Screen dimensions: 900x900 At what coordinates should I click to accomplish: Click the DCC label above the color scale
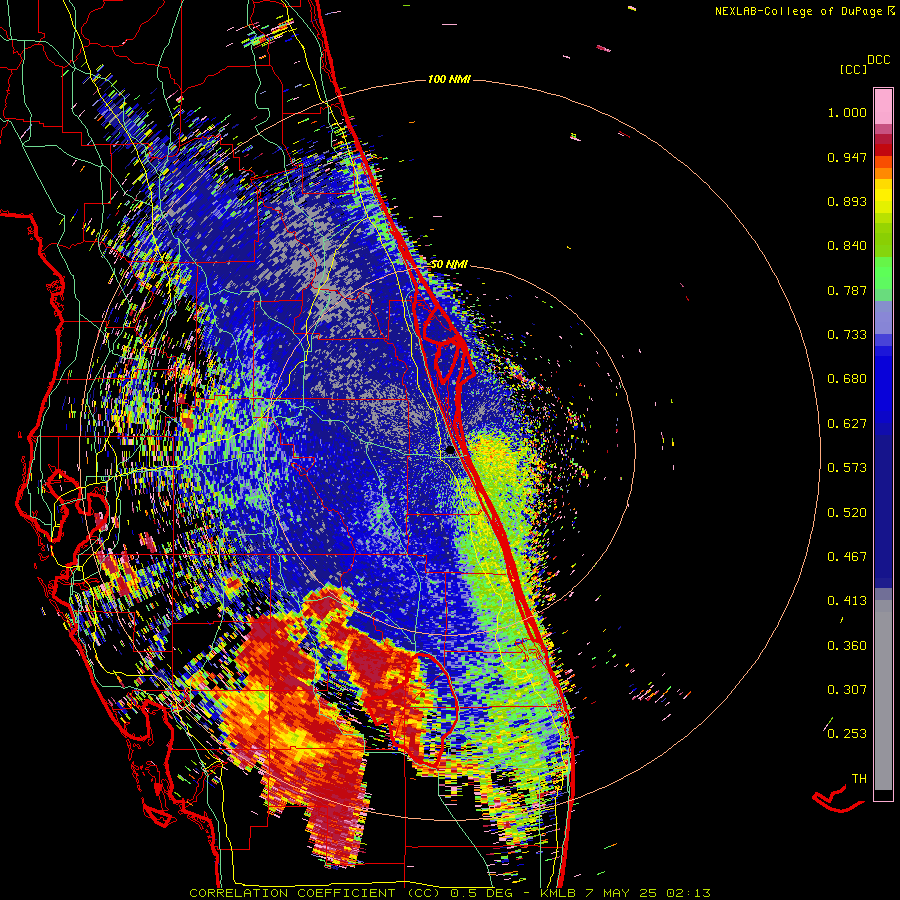coord(878,60)
